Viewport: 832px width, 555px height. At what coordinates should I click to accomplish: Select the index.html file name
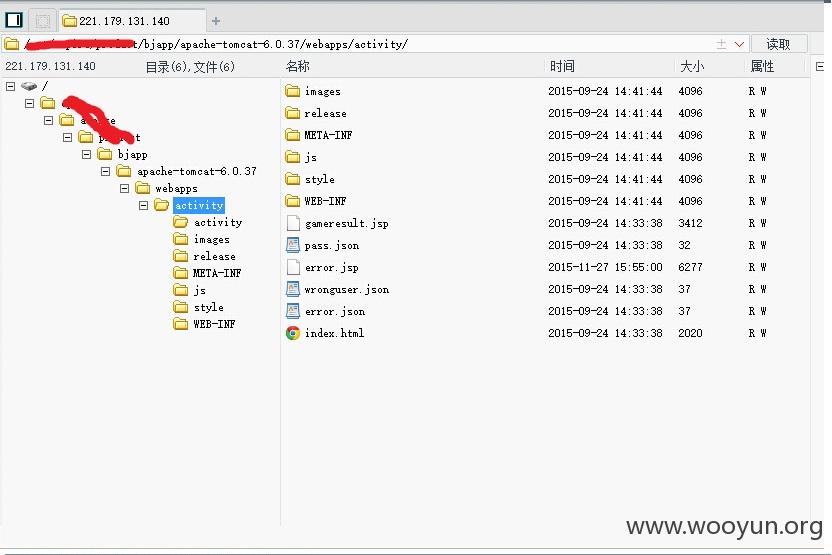(334, 333)
